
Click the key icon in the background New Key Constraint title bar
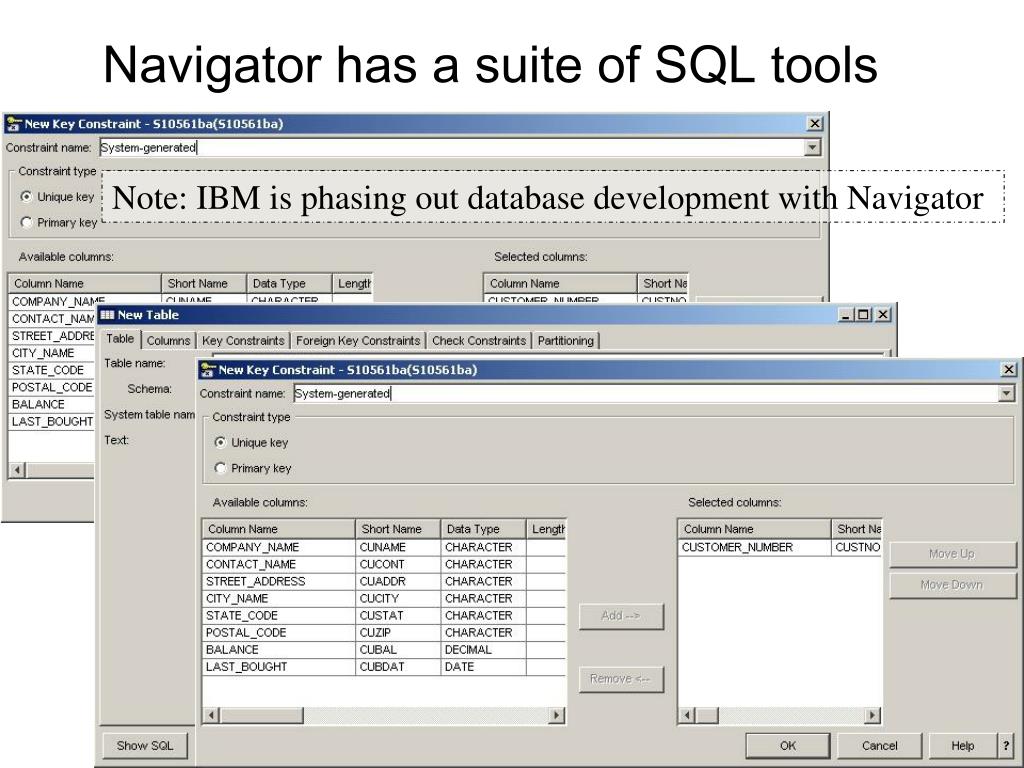tap(14, 123)
